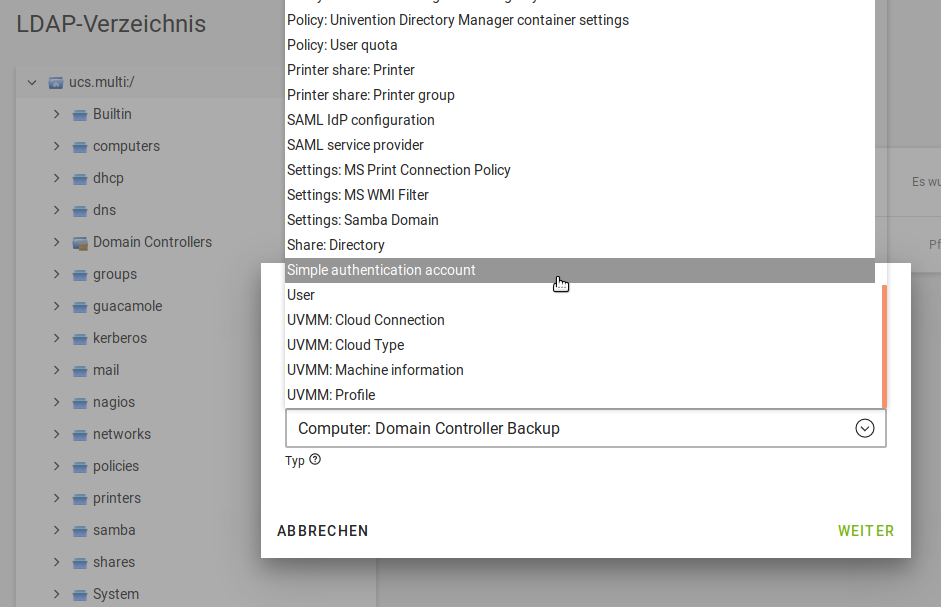This screenshot has width=941, height=607.
Task: Expand the shares tree node
Action: pos(56,563)
